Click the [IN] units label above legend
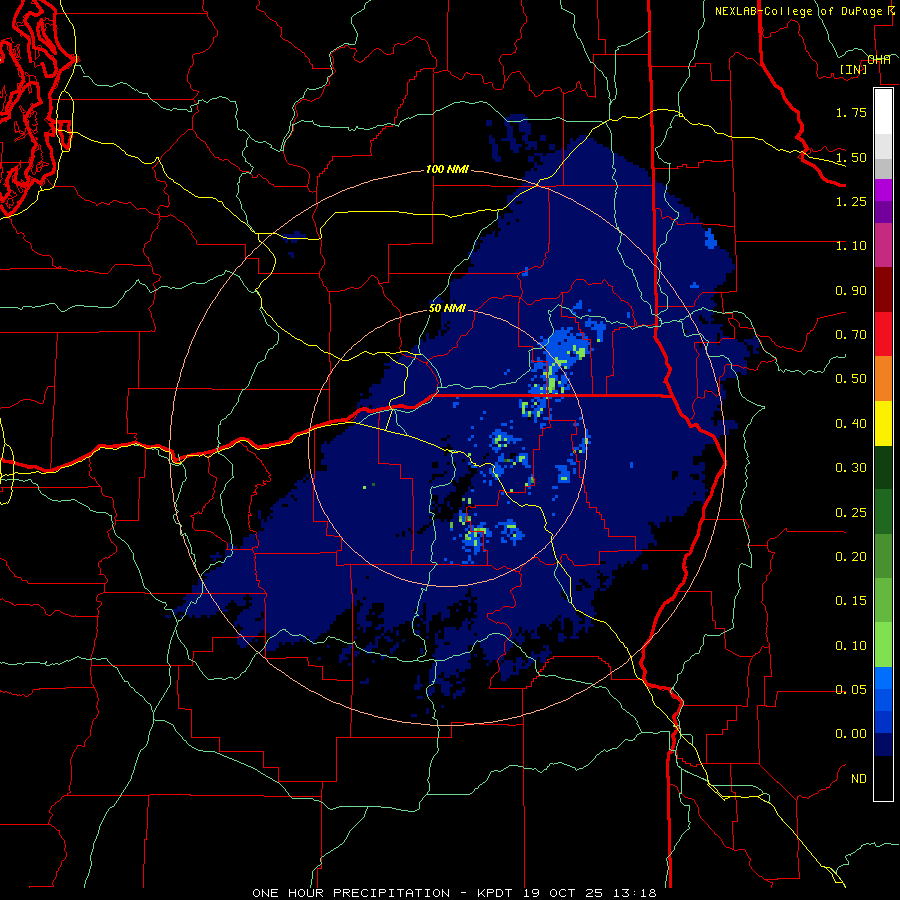Viewport: 900px width, 900px height. click(x=853, y=69)
